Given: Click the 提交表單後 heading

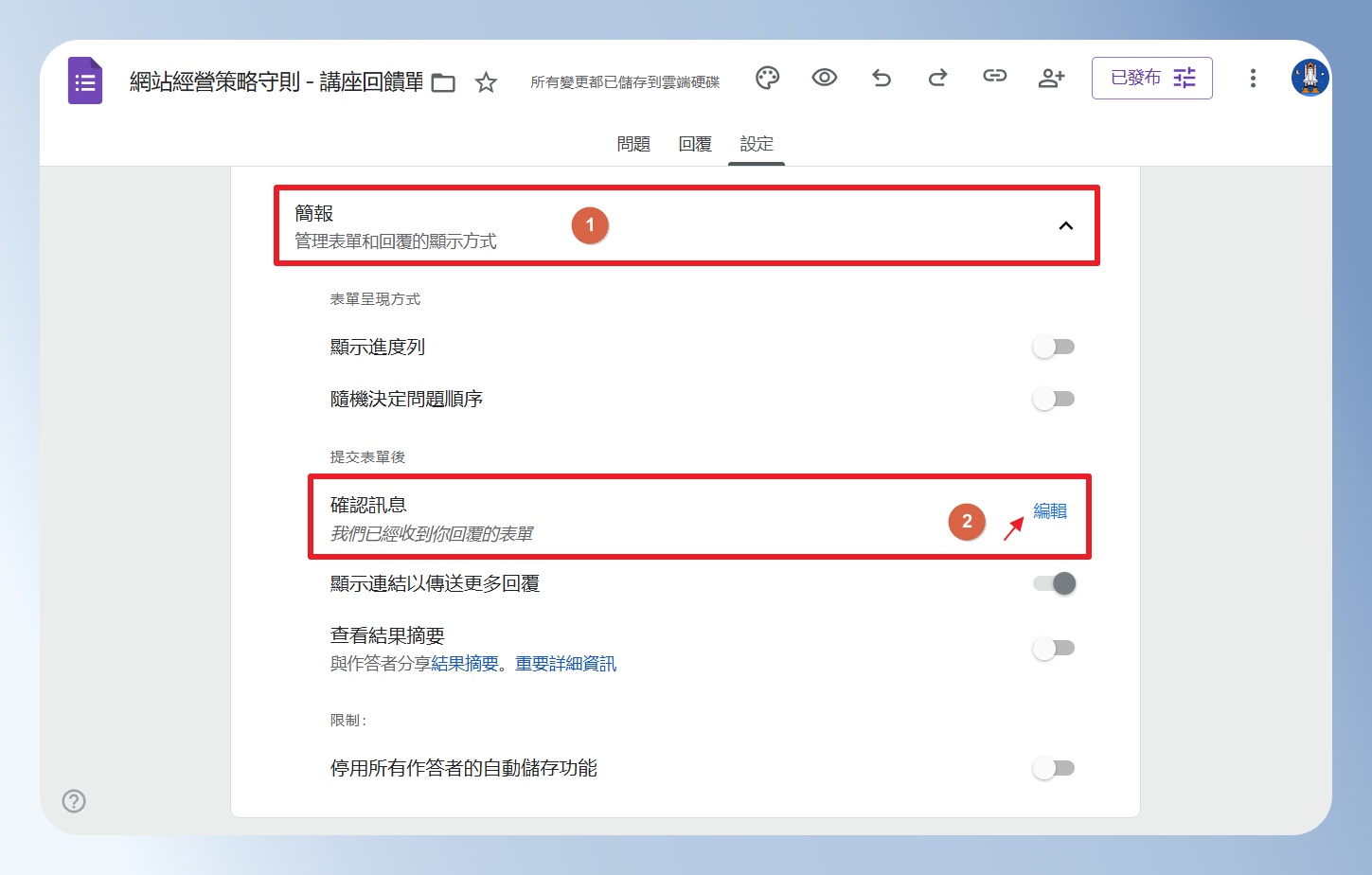Looking at the screenshot, I should [367, 457].
